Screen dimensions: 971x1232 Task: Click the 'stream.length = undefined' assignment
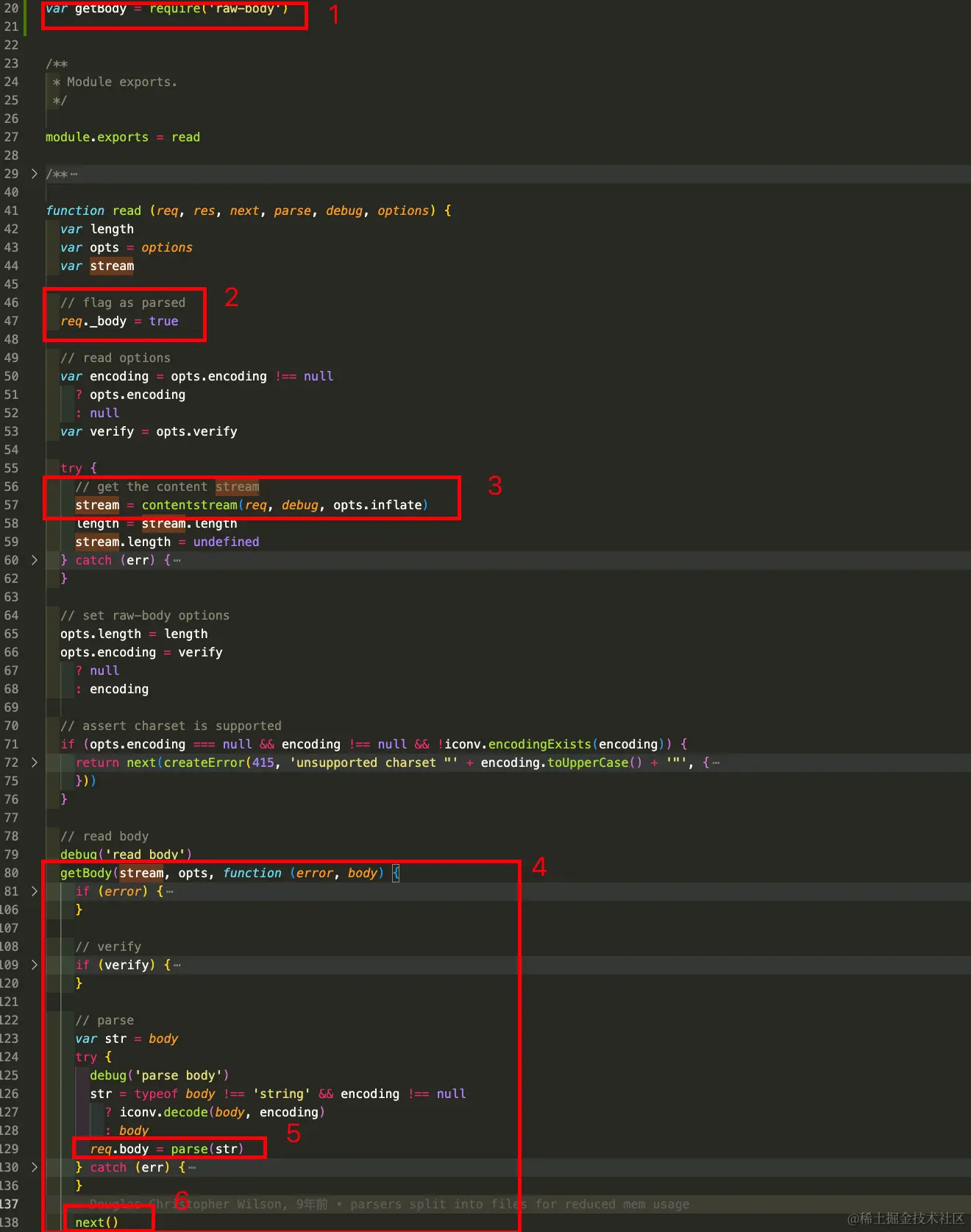[x=167, y=542]
